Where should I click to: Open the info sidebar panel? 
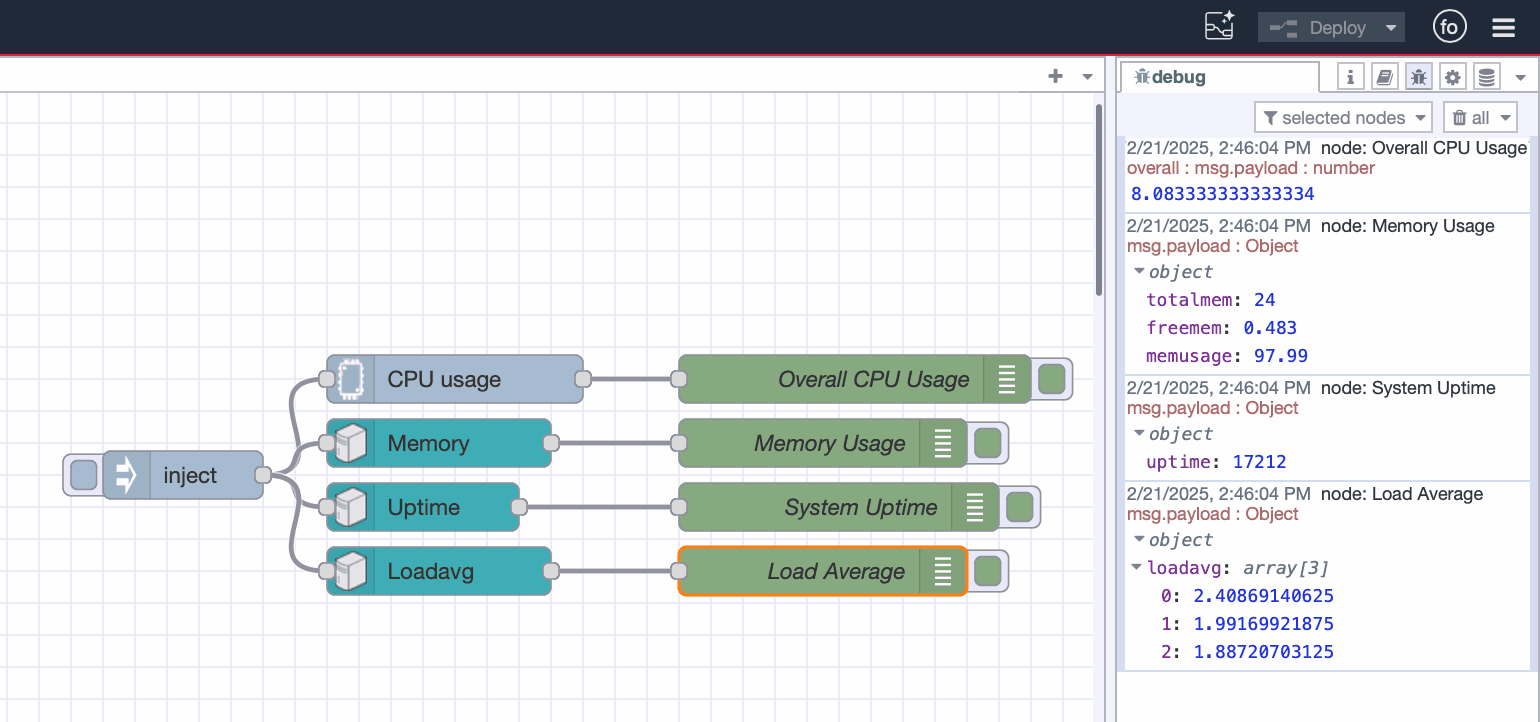tap(1350, 76)
